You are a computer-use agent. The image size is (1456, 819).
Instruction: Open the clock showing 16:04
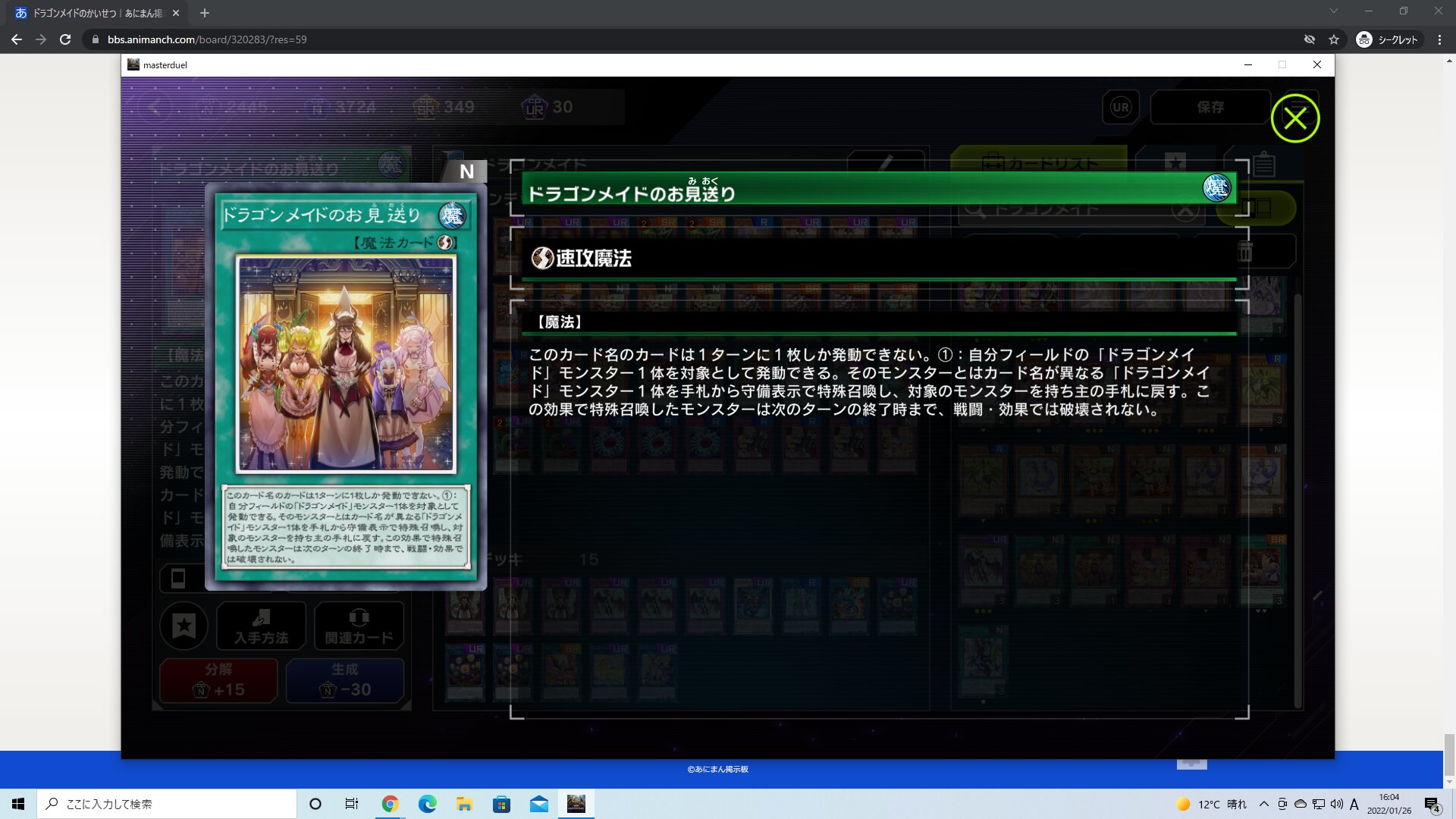click(x=1389, y=804)
